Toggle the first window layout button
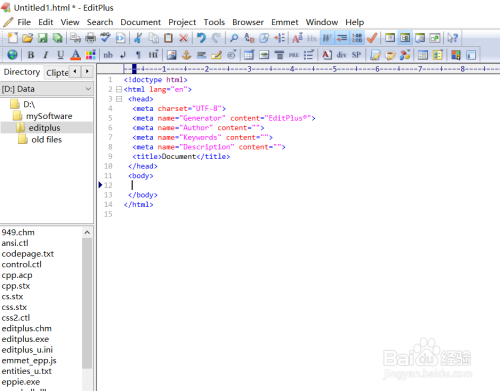 tap(390, 38)
